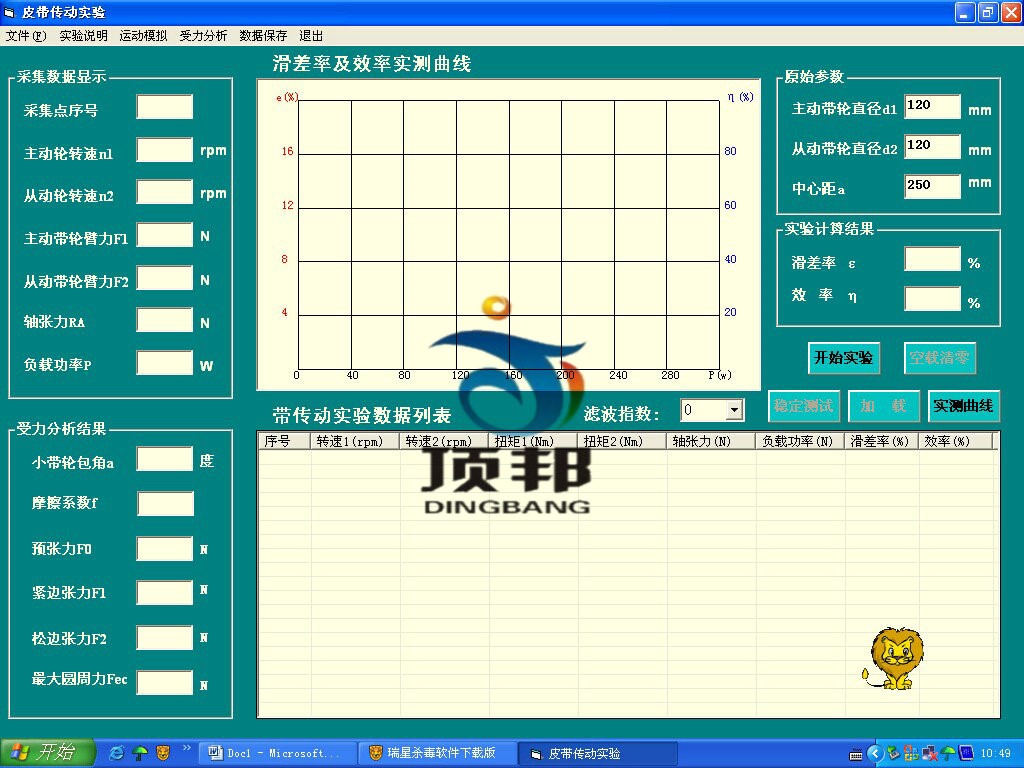Click the Rising lion shield quick launch icon
The height and width of the screenshot is (768, 1024).
pos(162,753)
